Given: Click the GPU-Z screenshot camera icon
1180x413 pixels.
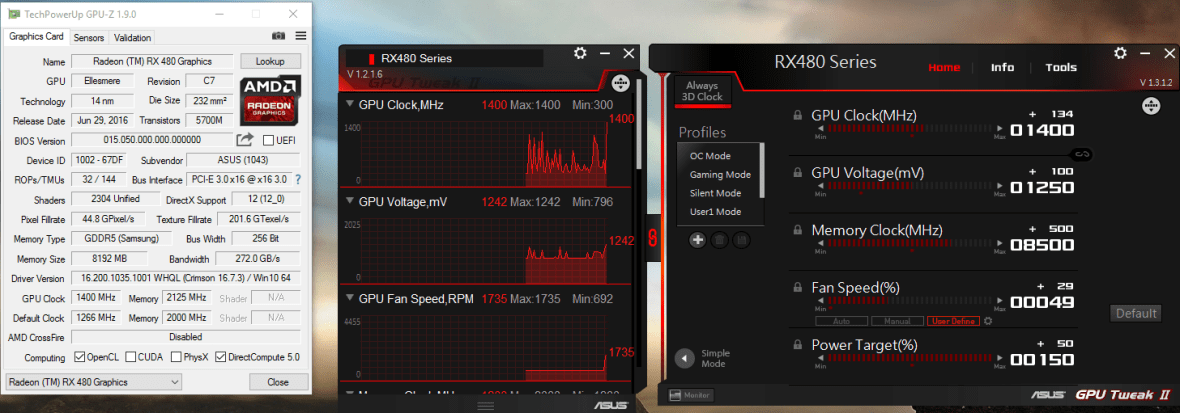Looking at the screenshot, I should coord(277,37).
